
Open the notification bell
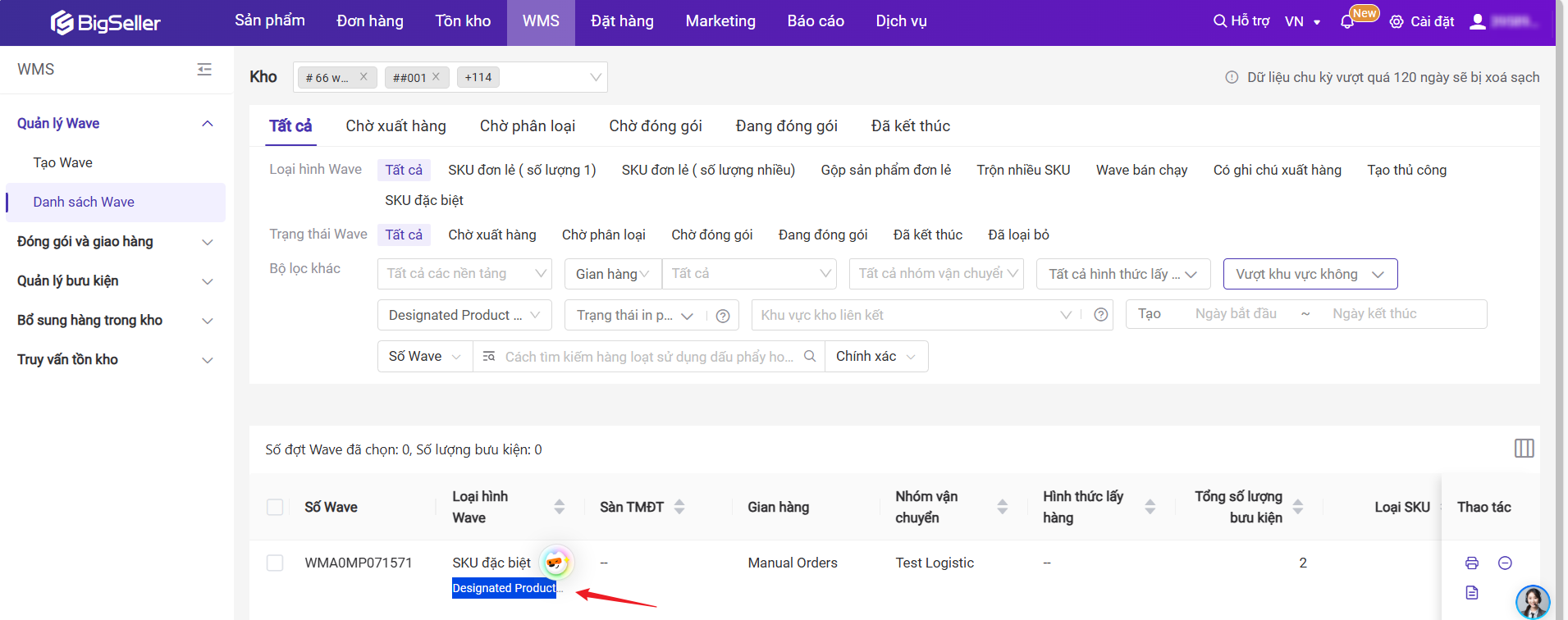1346,22
